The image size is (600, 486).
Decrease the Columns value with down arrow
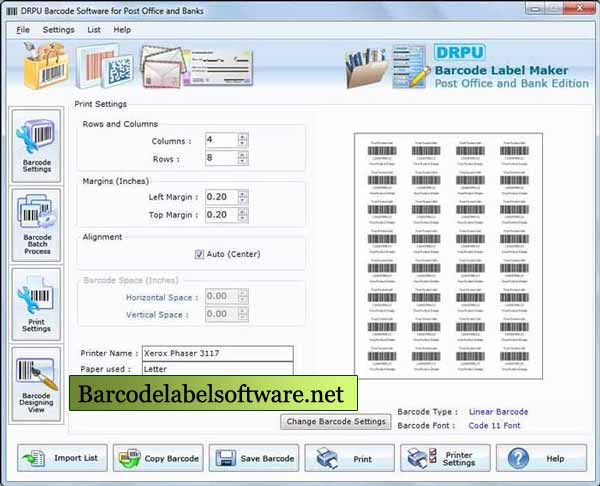click(x=242, y=143)
